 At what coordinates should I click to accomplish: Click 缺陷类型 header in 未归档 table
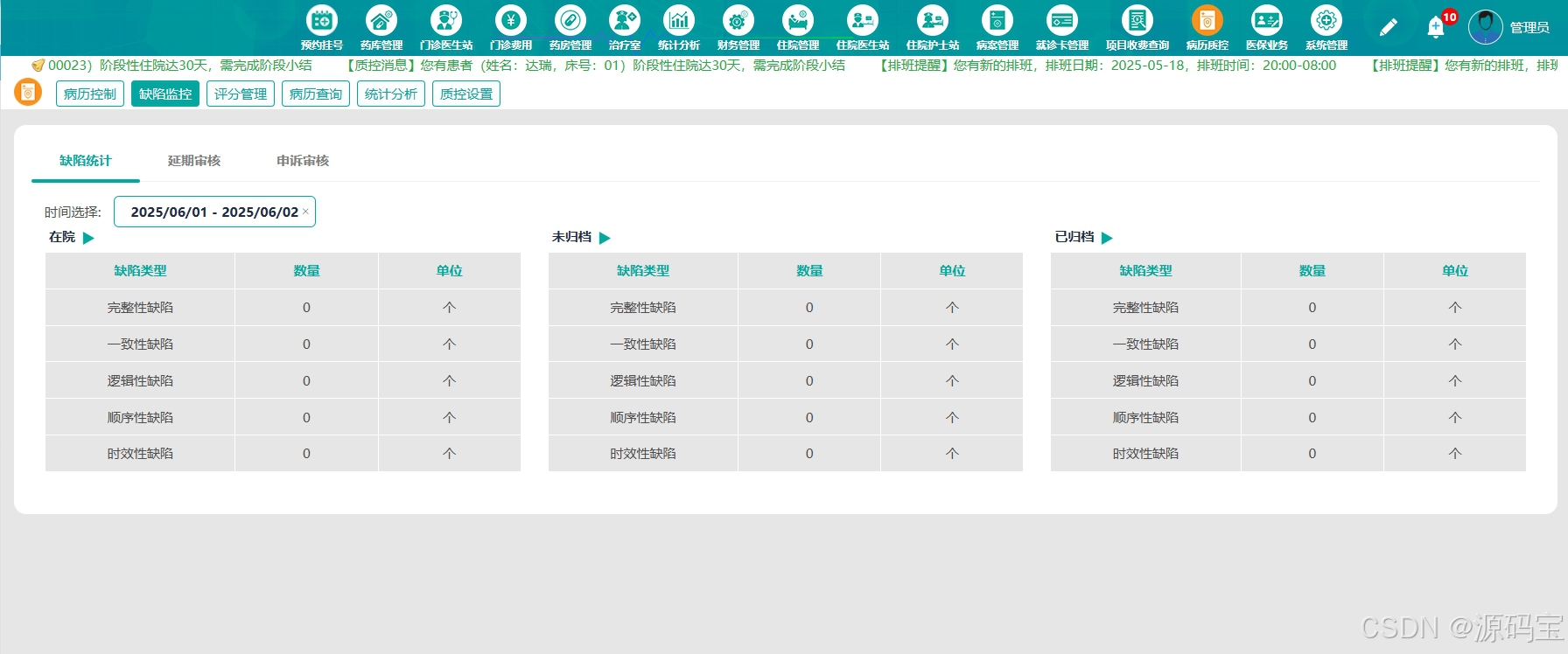point(643,271)
